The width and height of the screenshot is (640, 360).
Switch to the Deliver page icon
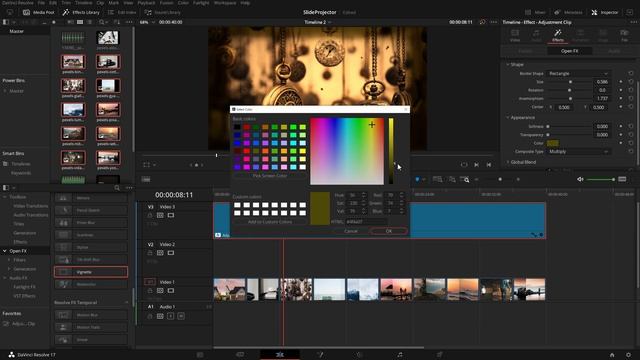pyautogui.click(x=439, y=354)
